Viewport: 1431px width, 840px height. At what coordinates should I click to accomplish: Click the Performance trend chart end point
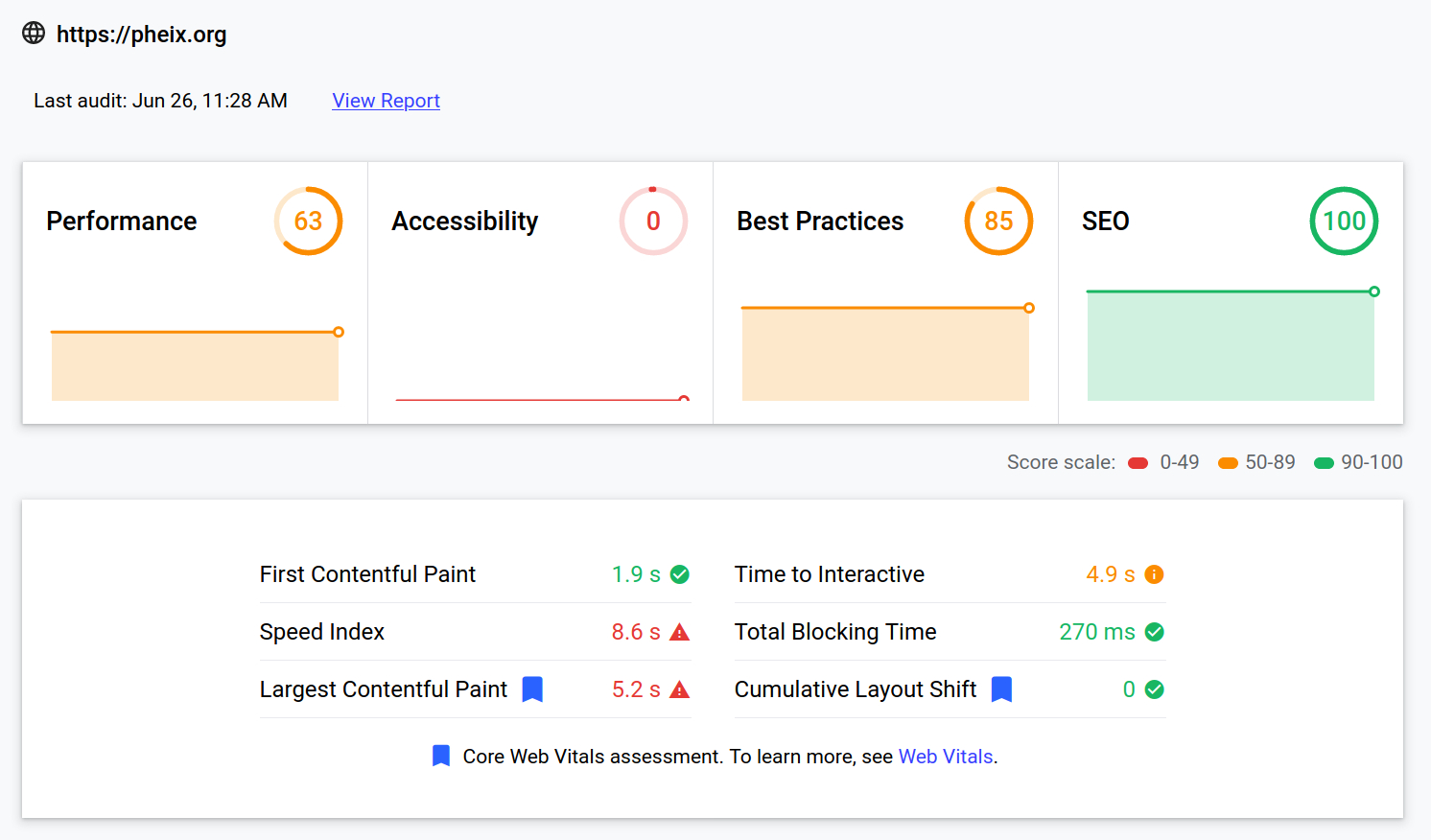point(339,332)
